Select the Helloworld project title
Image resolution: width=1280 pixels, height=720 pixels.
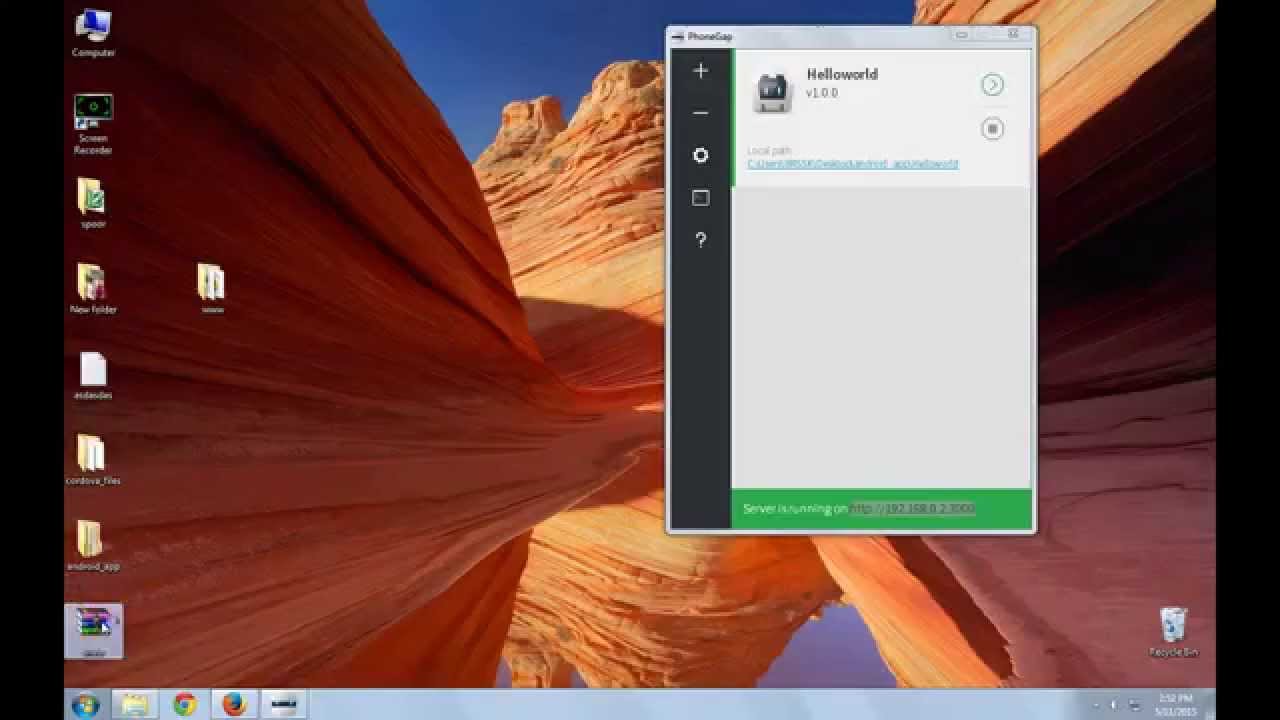(842, 74)
